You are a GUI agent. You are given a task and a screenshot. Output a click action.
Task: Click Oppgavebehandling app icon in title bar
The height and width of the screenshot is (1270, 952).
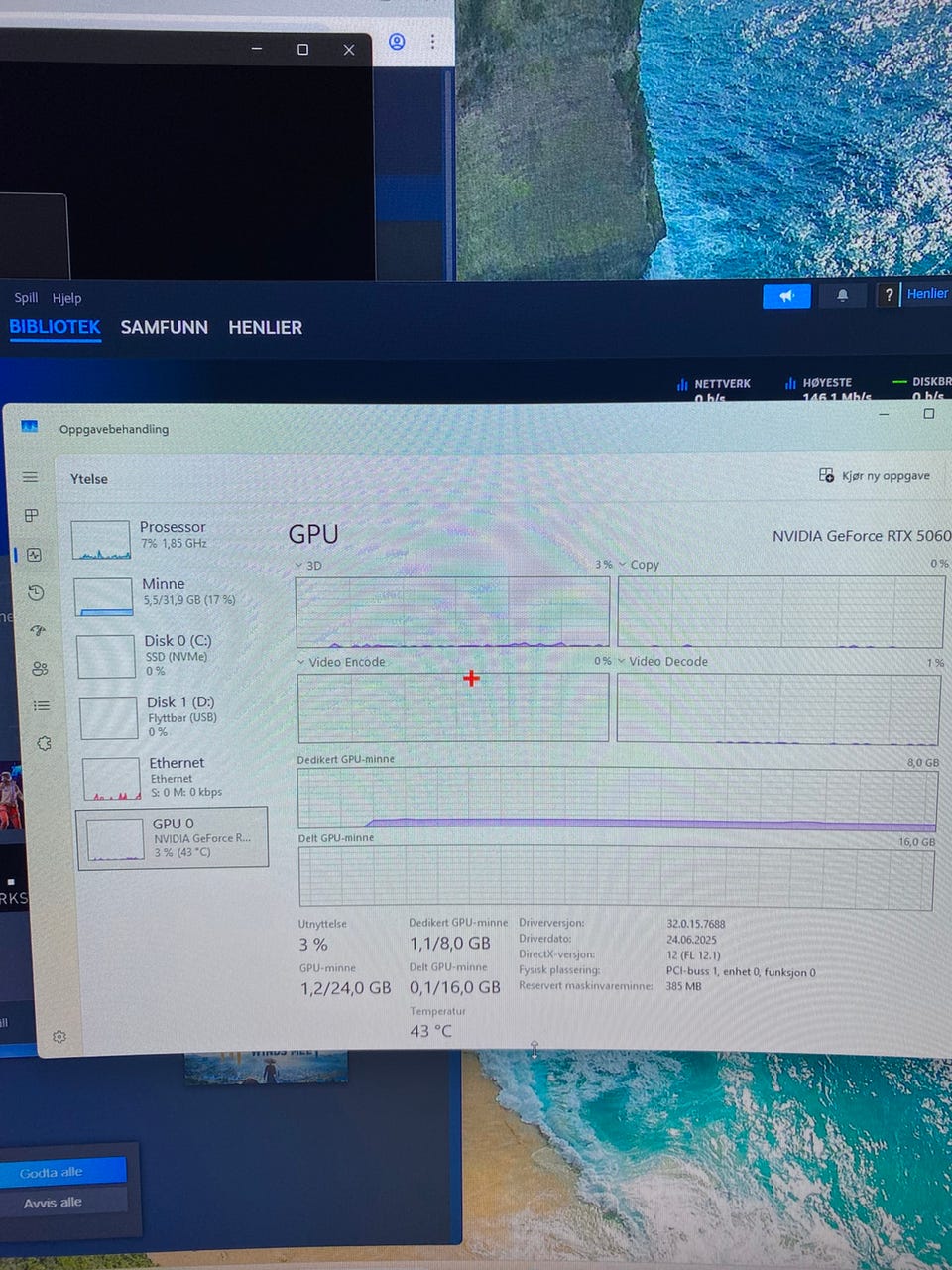pyautogui.click(x=30, y=427)
